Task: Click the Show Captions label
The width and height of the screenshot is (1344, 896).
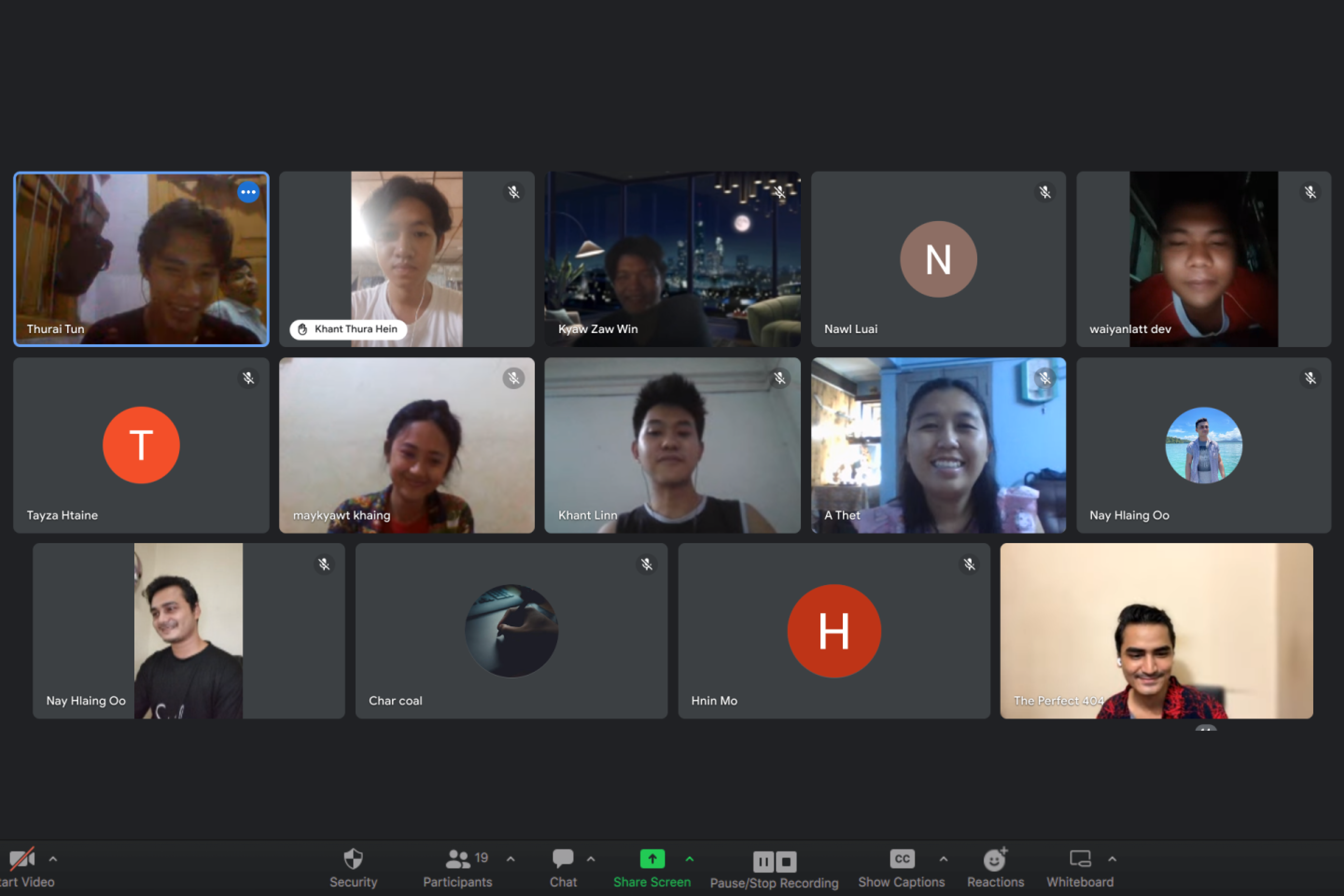Action: tap(901, 882)
